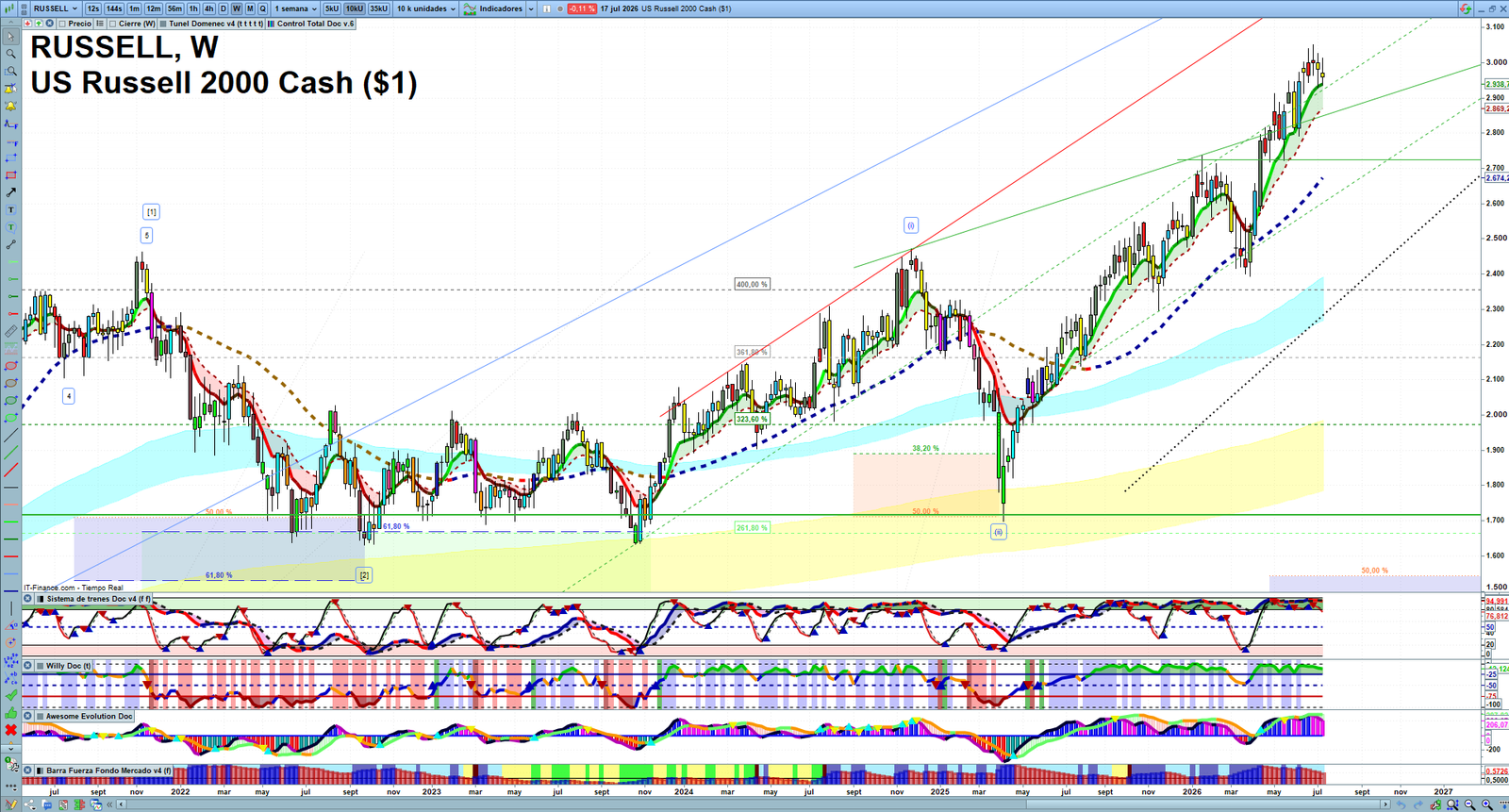The width and height of the screenshot is (1509, 812).
Task: Select the 5kU history option
Action: [332, 8]
